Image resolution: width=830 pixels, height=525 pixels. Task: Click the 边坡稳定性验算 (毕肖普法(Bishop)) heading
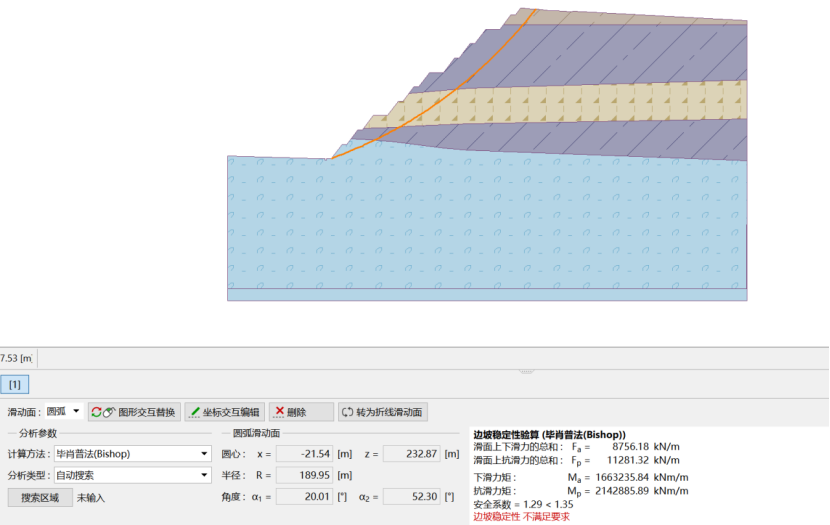pos(549,435)
